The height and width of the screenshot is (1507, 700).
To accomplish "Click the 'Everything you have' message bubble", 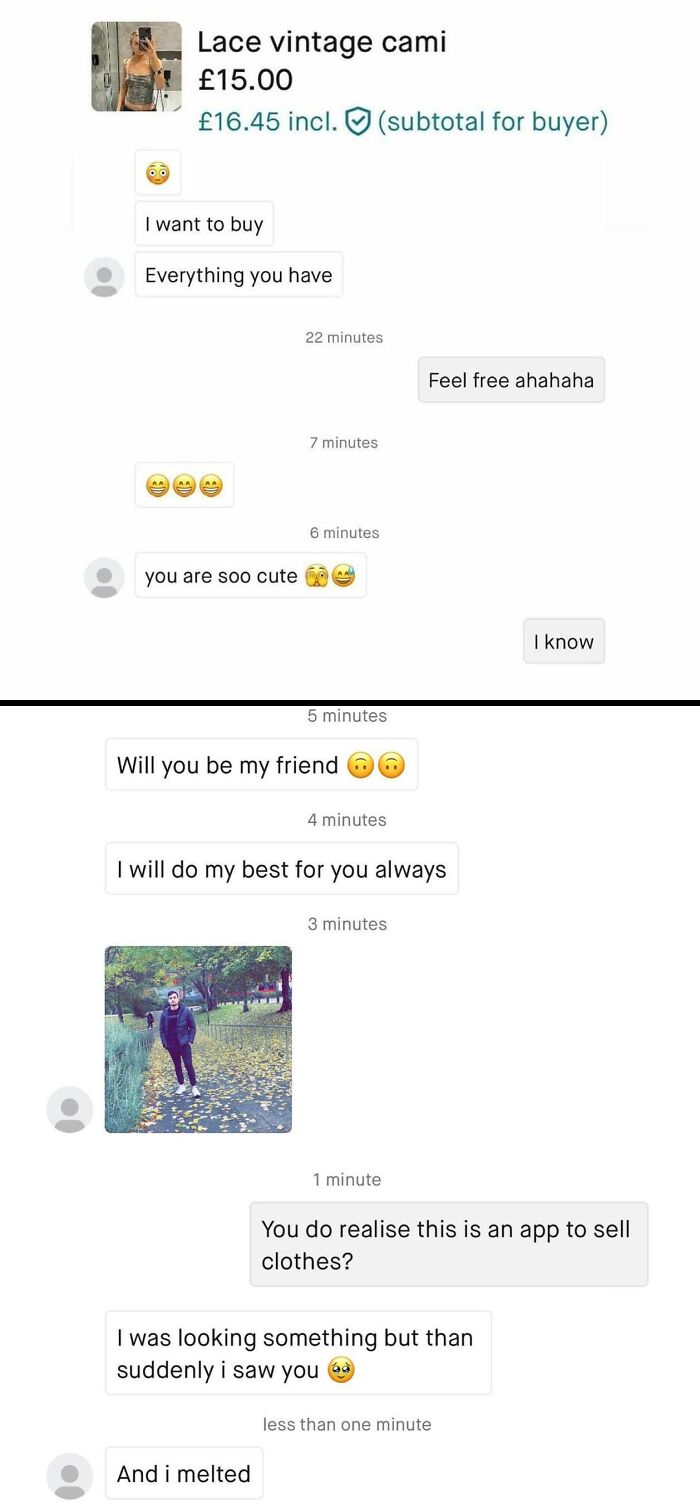I will coord(239,275).
